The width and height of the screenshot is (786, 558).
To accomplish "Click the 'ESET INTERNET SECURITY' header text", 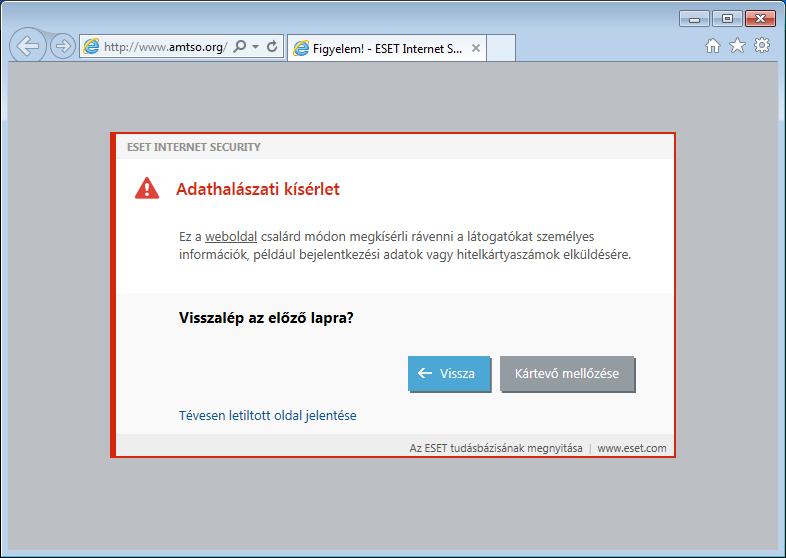I will click(x=194, y=147).
